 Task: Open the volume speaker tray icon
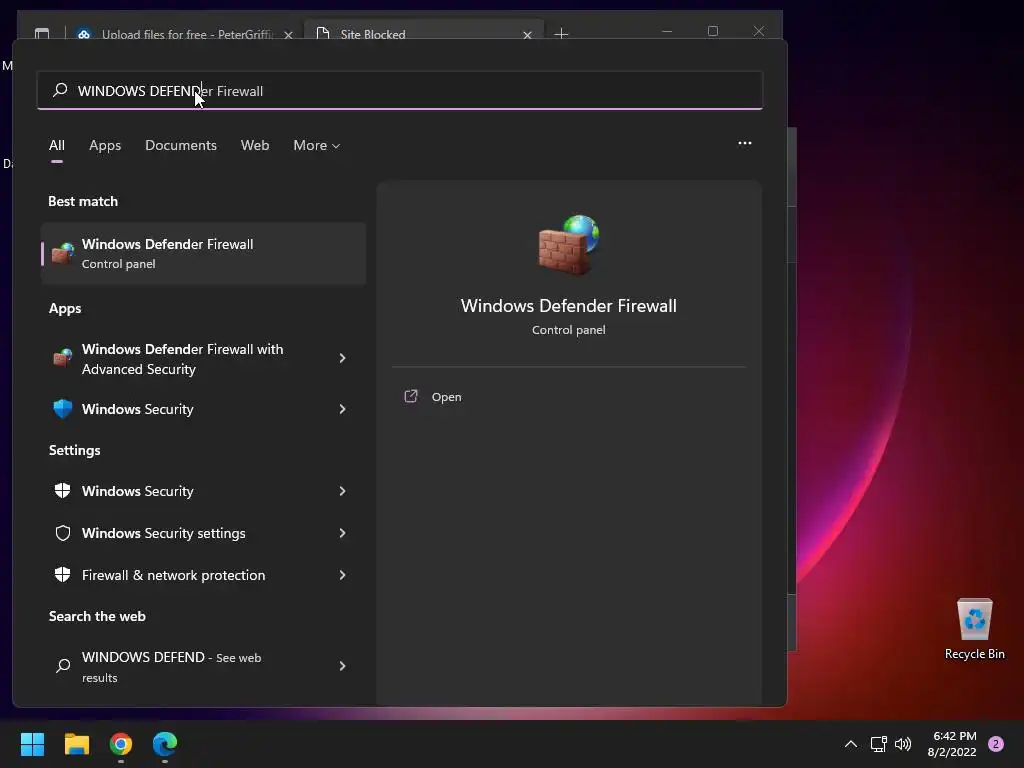(903, 744)
